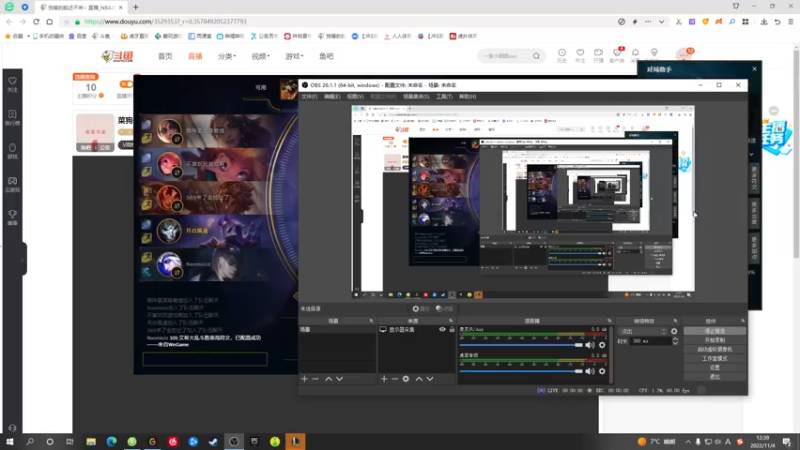Move the source up in sources list
800x450 pixels.
click(x=419, y=379)
